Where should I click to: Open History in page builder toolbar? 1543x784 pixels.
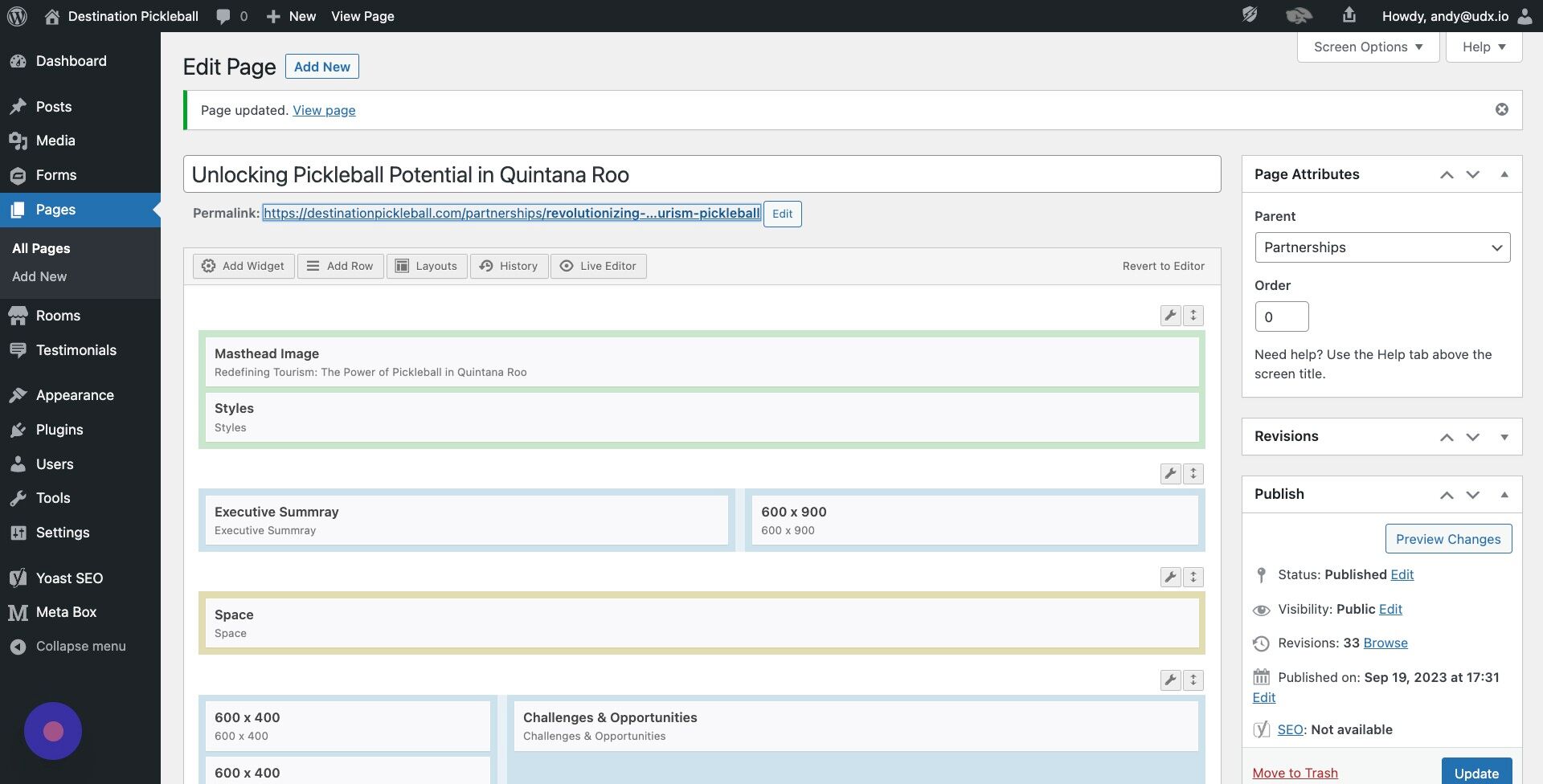coord(509,266)
